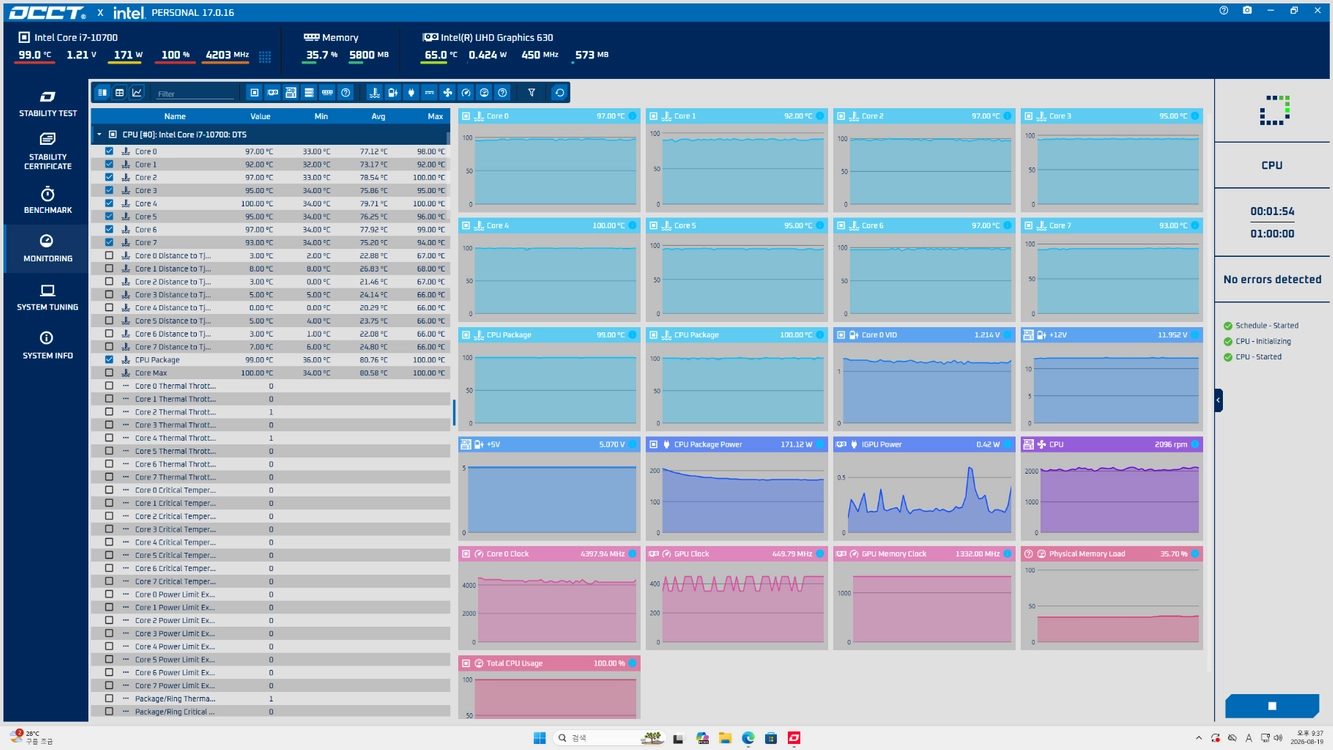Filter sensors by clock gauge icon

pyautogui.click(x=465, y=93)
